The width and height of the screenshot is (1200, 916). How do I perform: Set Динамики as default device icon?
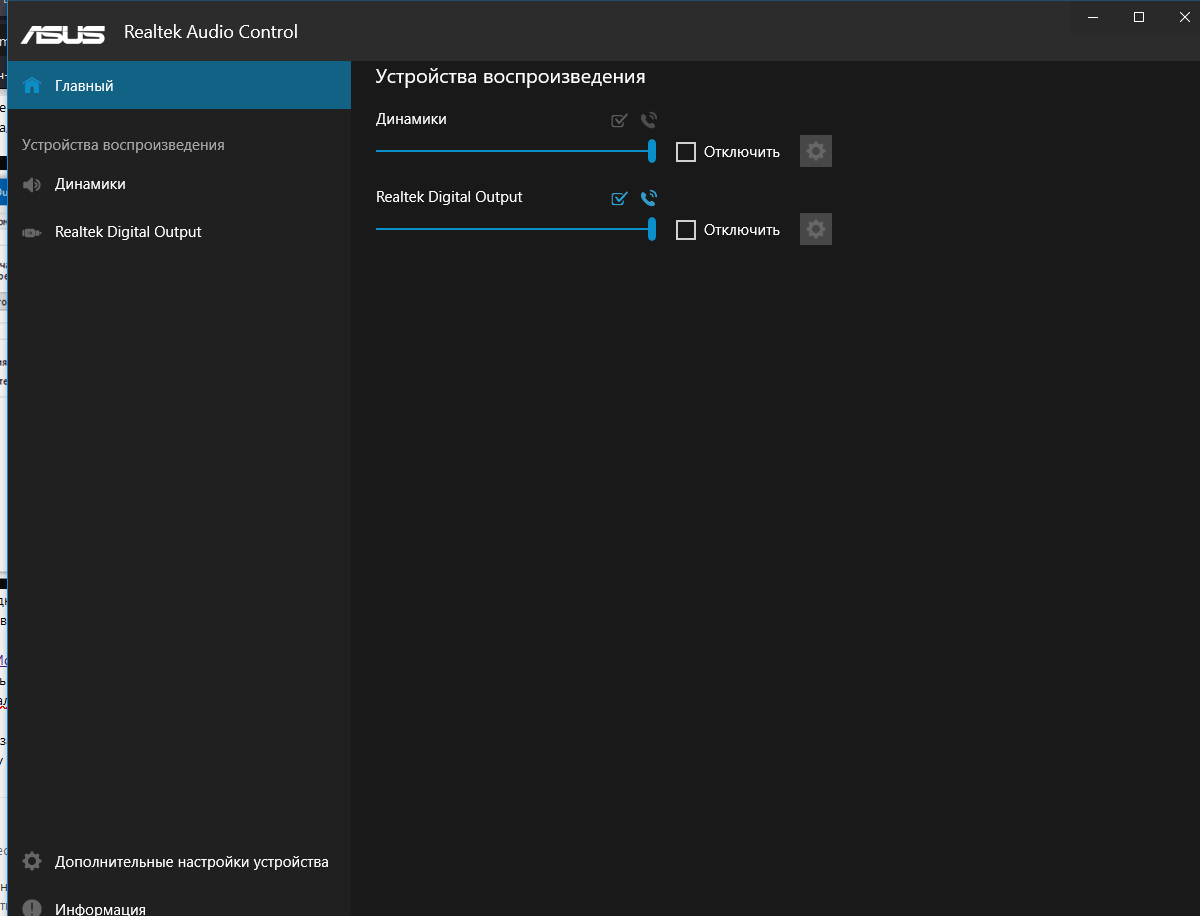tap(619, 120)
